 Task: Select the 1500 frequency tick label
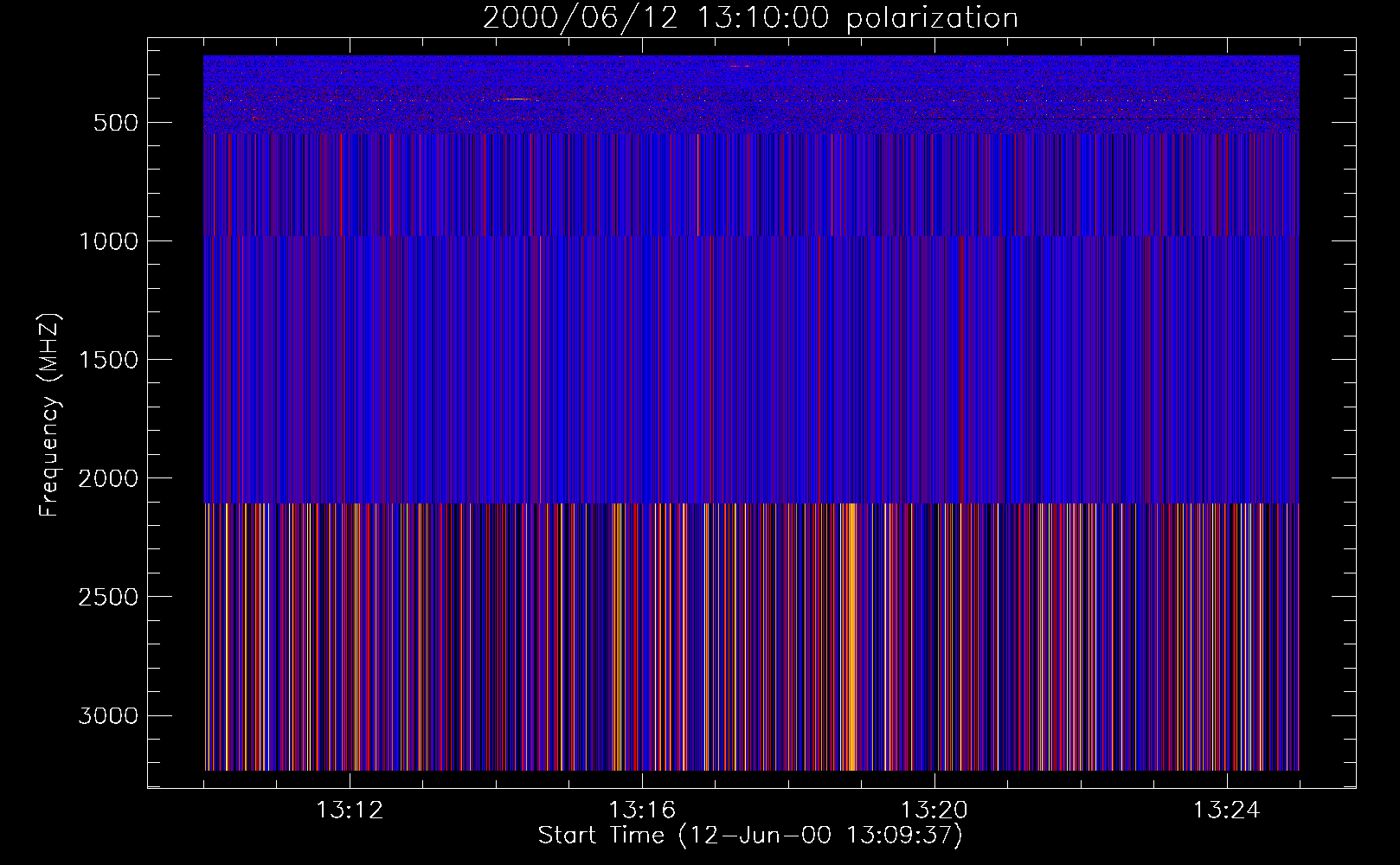[108, 360]
